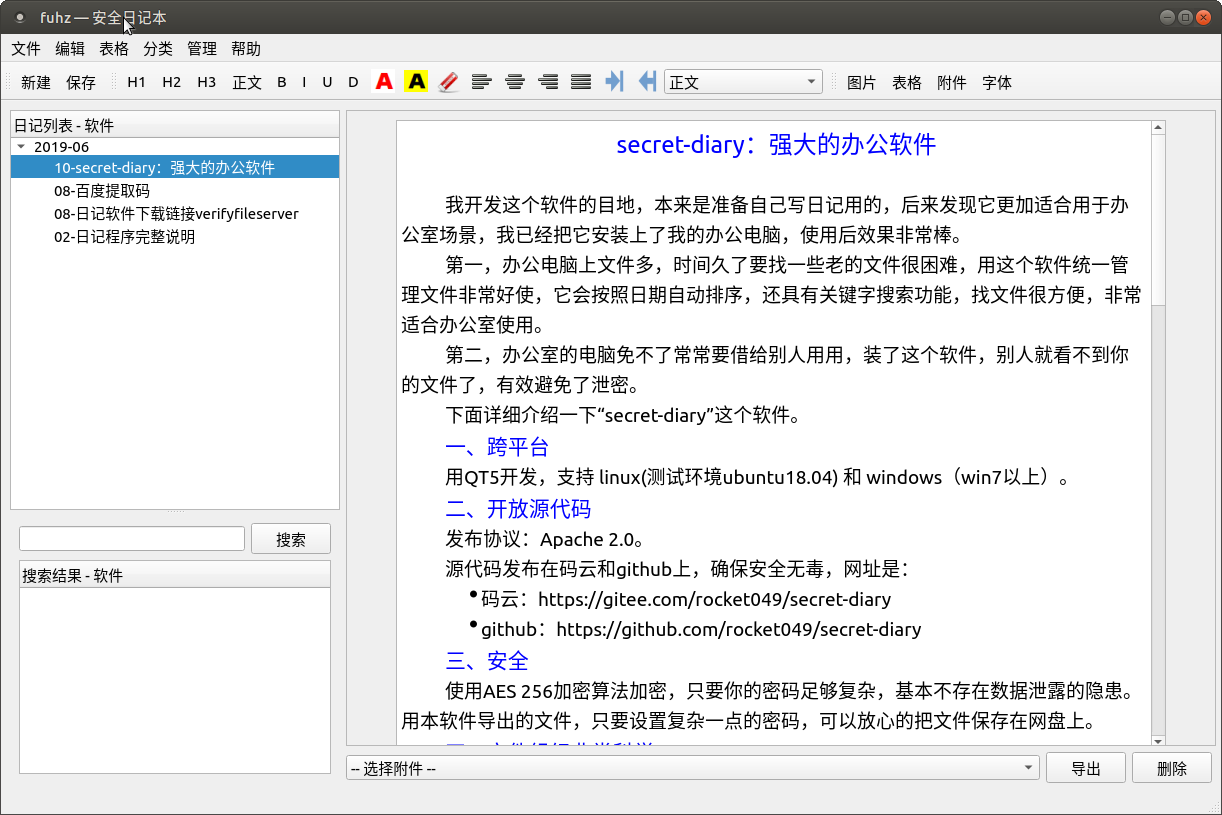Viewport: 1222px width, 815px height.
Task: Justify text with toolbar icon
Action: [581, 82]
